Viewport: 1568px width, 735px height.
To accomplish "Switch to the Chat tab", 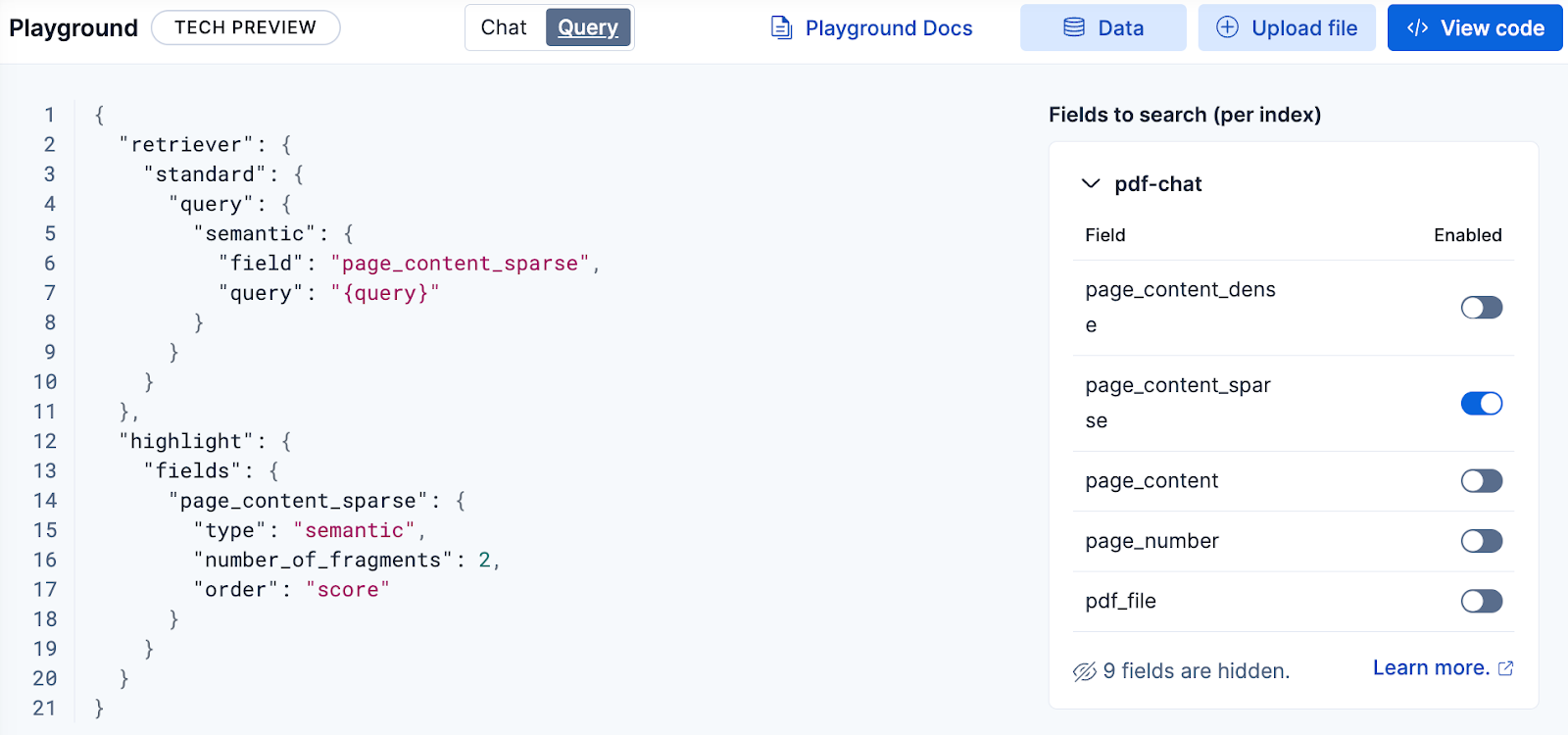I will [x=504, y=27].
